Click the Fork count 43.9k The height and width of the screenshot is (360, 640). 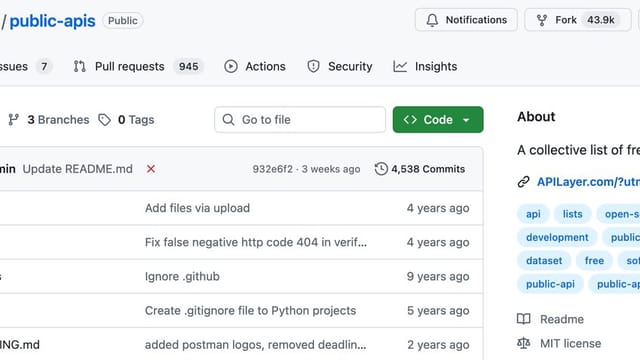tap(600, 20)
